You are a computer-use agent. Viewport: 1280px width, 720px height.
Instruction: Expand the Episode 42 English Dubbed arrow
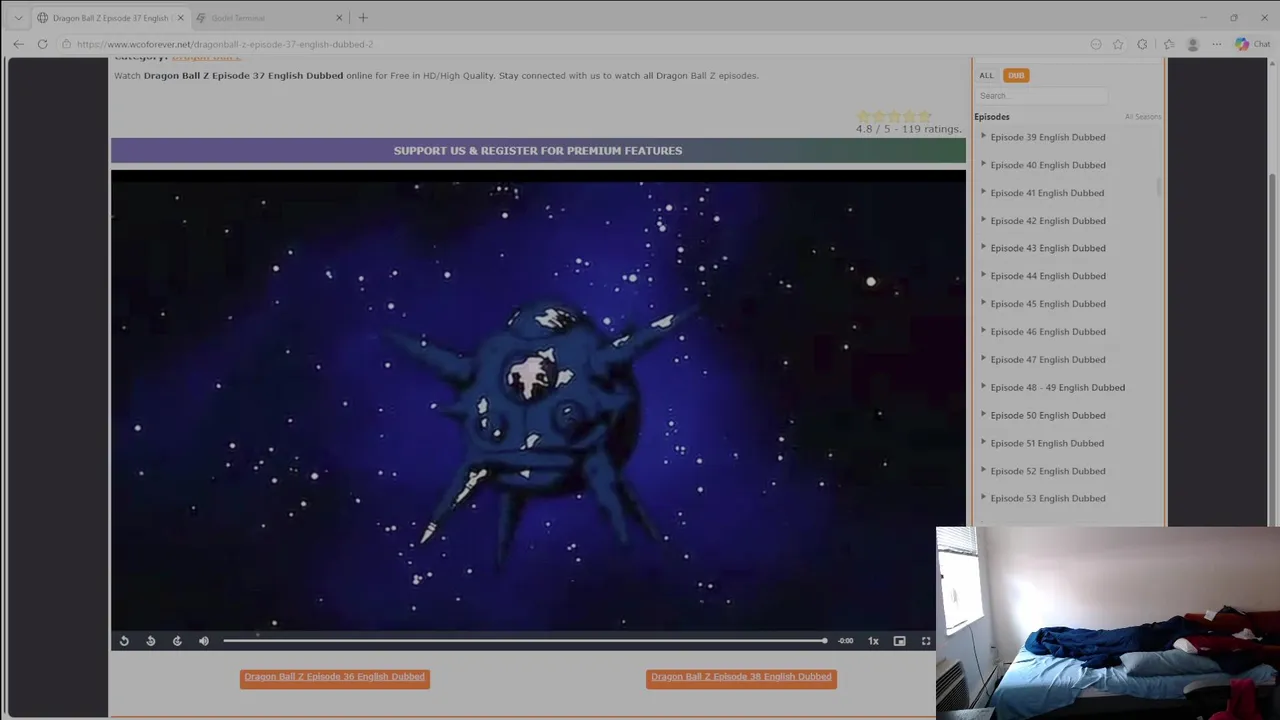[983, 220]
